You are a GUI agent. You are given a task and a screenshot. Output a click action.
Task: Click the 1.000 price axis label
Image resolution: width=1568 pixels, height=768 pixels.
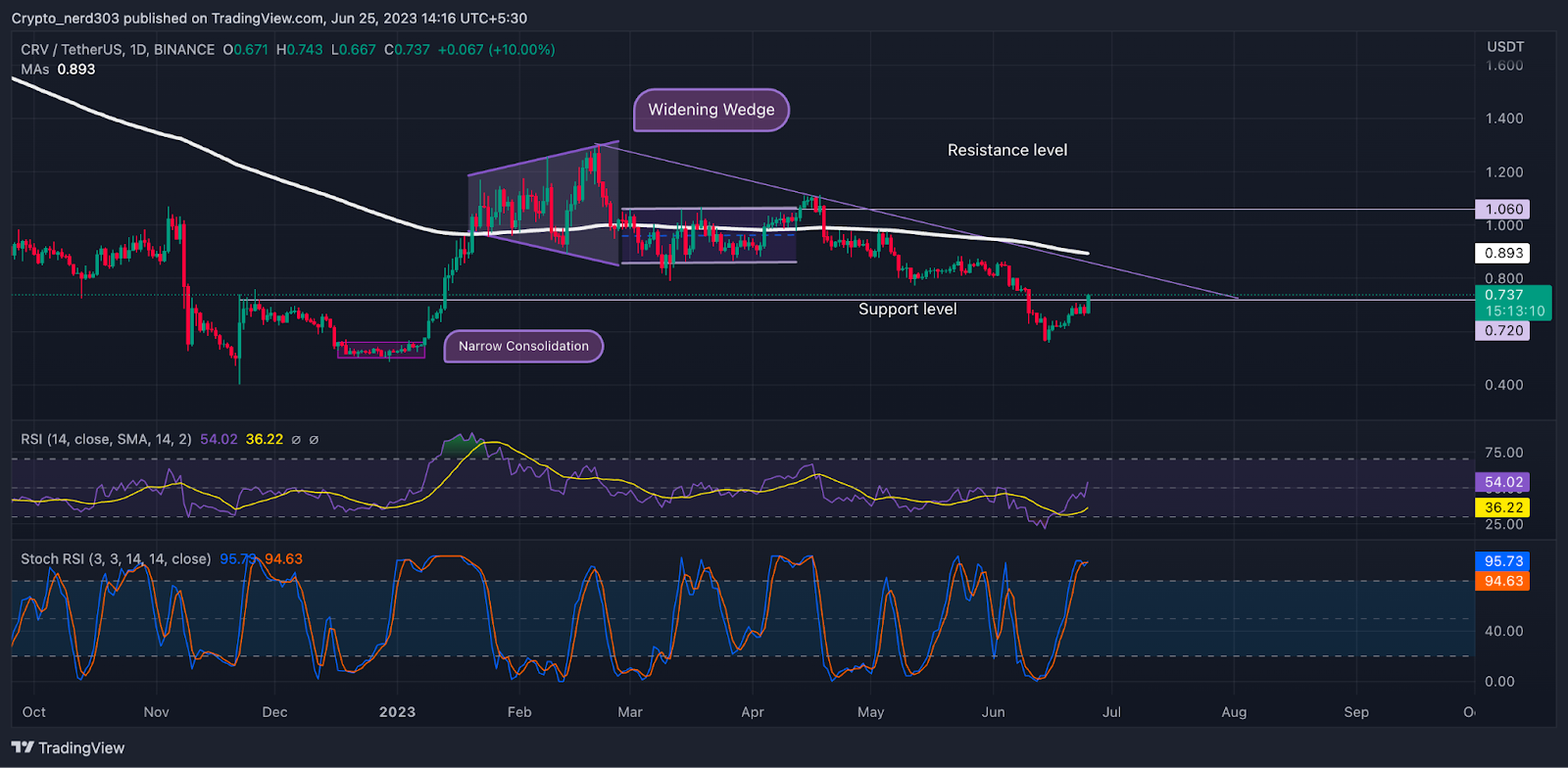[1503, 225]
